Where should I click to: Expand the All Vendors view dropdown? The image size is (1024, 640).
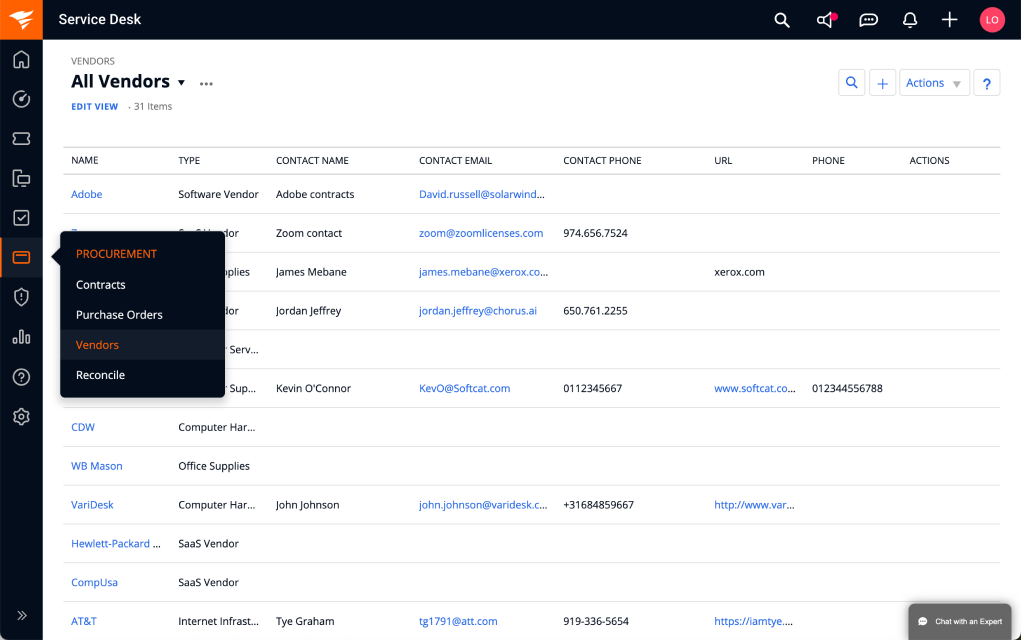pos(181,81)
